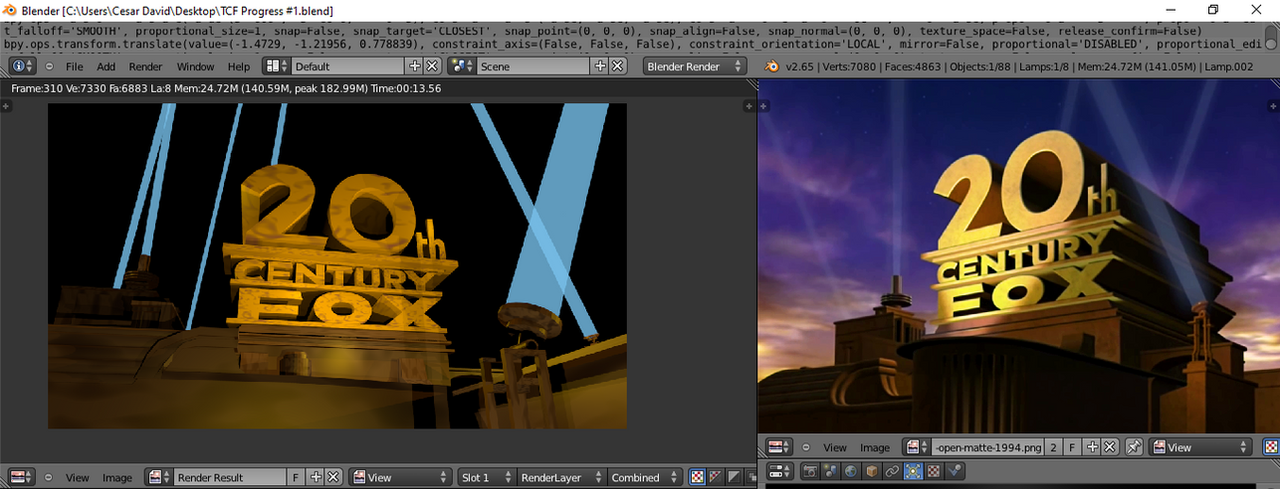The image size is (1280, 489).
Task: Browse images beside open-matte-1994.png
Action: point(916,447)
